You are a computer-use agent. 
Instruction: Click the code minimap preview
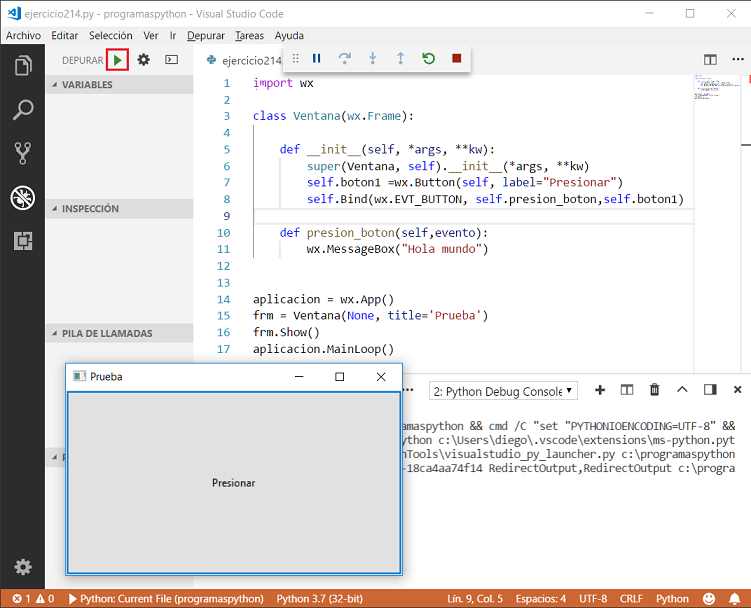click(717, 87)
